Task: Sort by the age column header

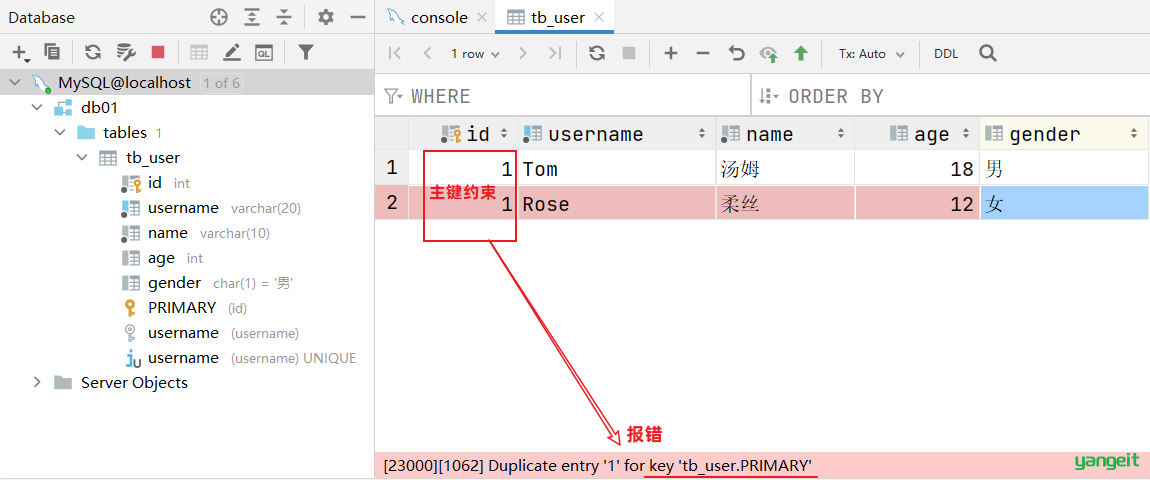Action: (917, 134)
